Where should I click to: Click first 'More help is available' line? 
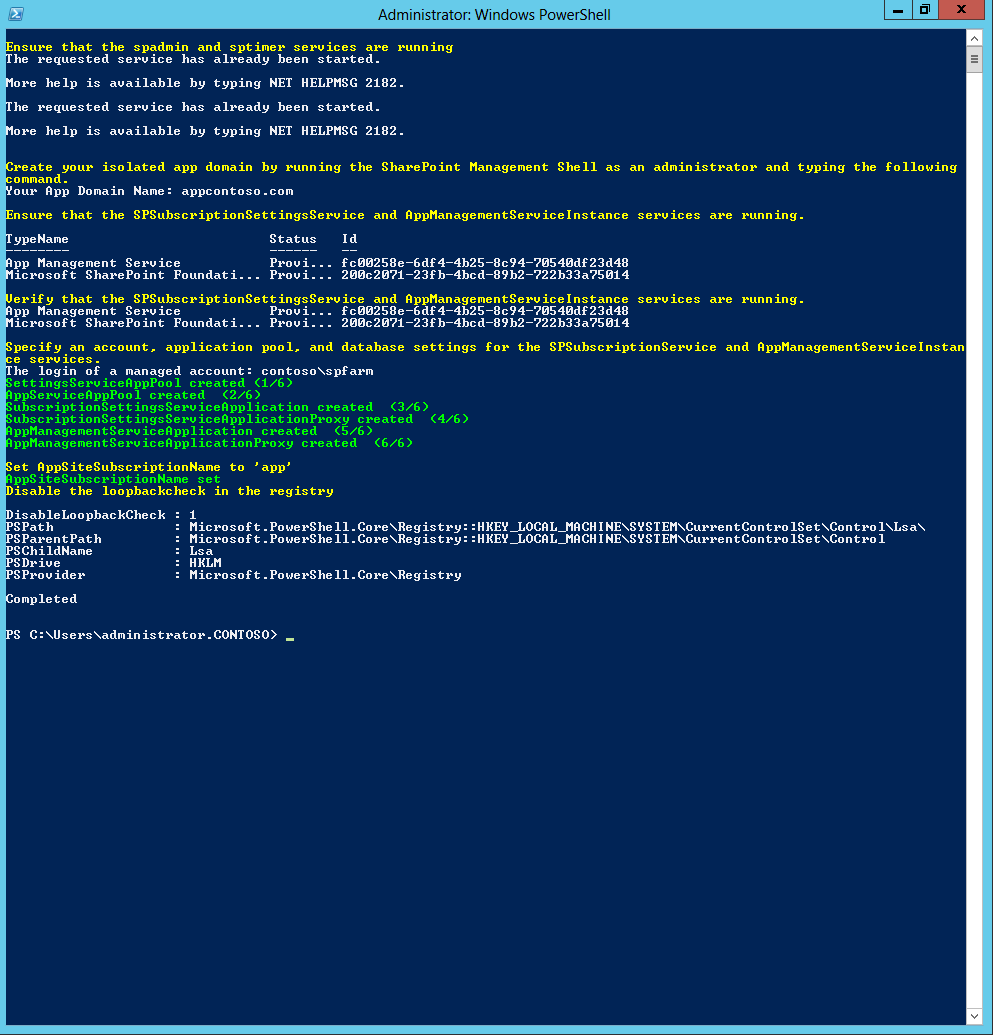click(205, 83)
